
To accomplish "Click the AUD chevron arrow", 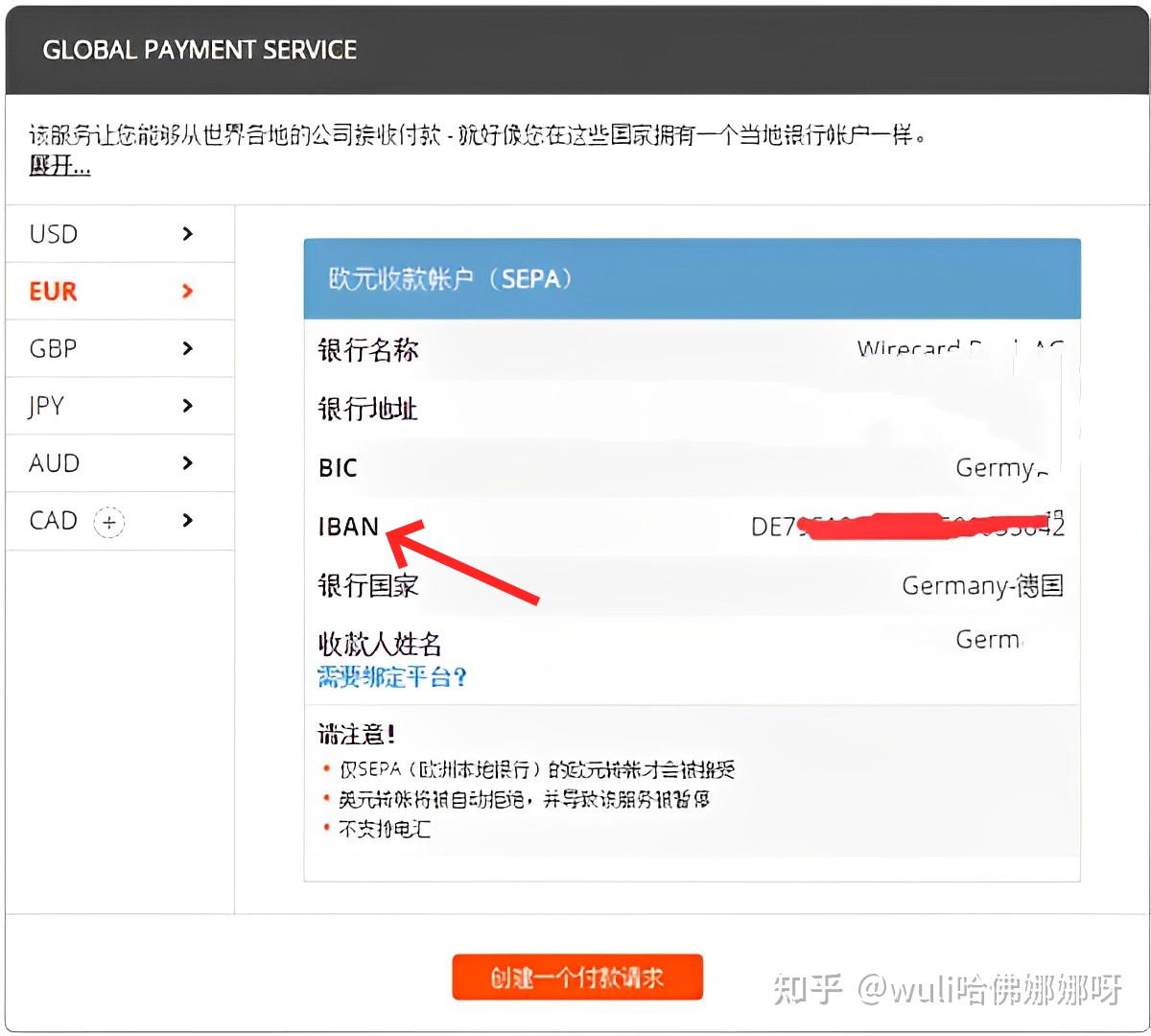I will pyautogui.click(x=187, y=463).
